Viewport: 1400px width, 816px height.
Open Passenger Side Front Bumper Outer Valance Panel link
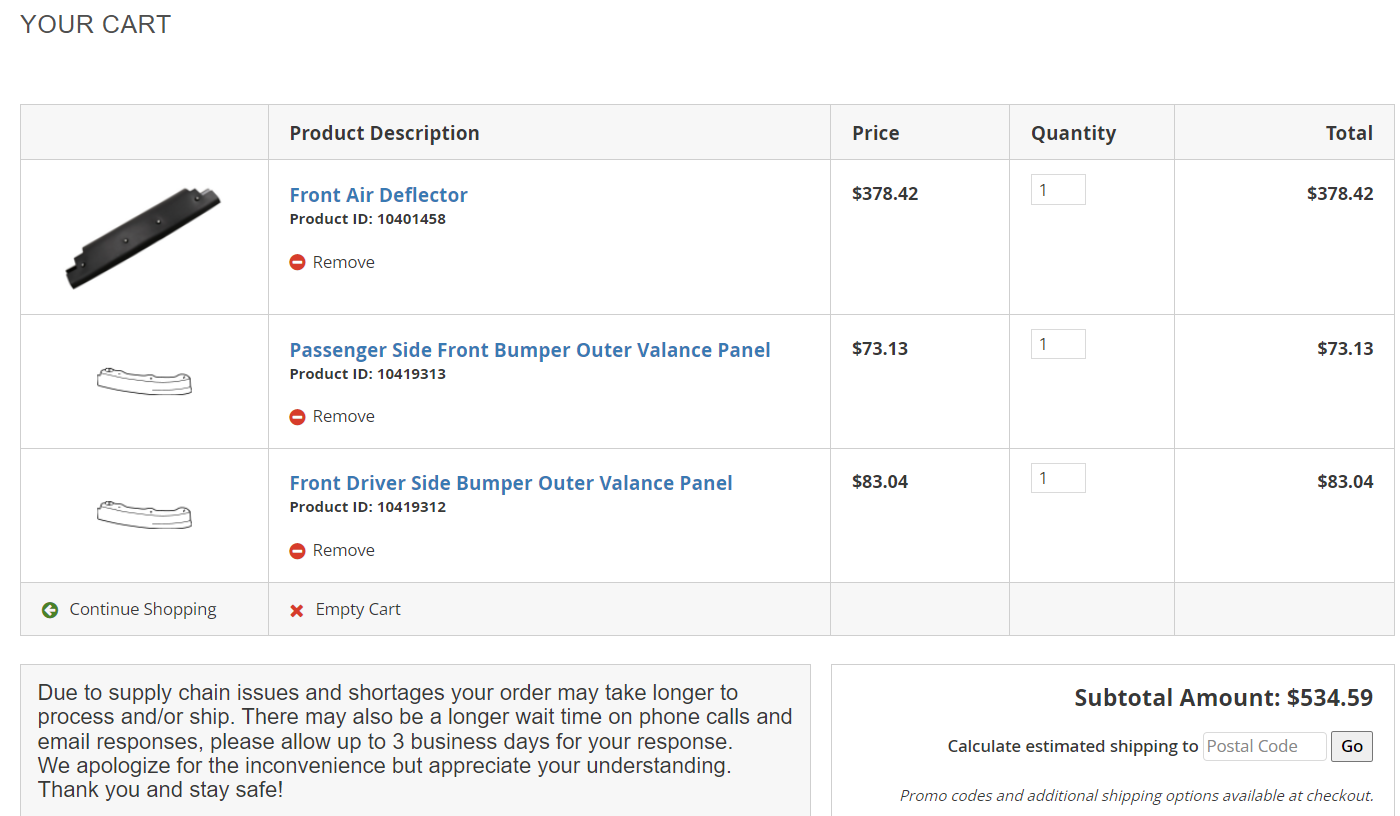[x=529, y=350]
